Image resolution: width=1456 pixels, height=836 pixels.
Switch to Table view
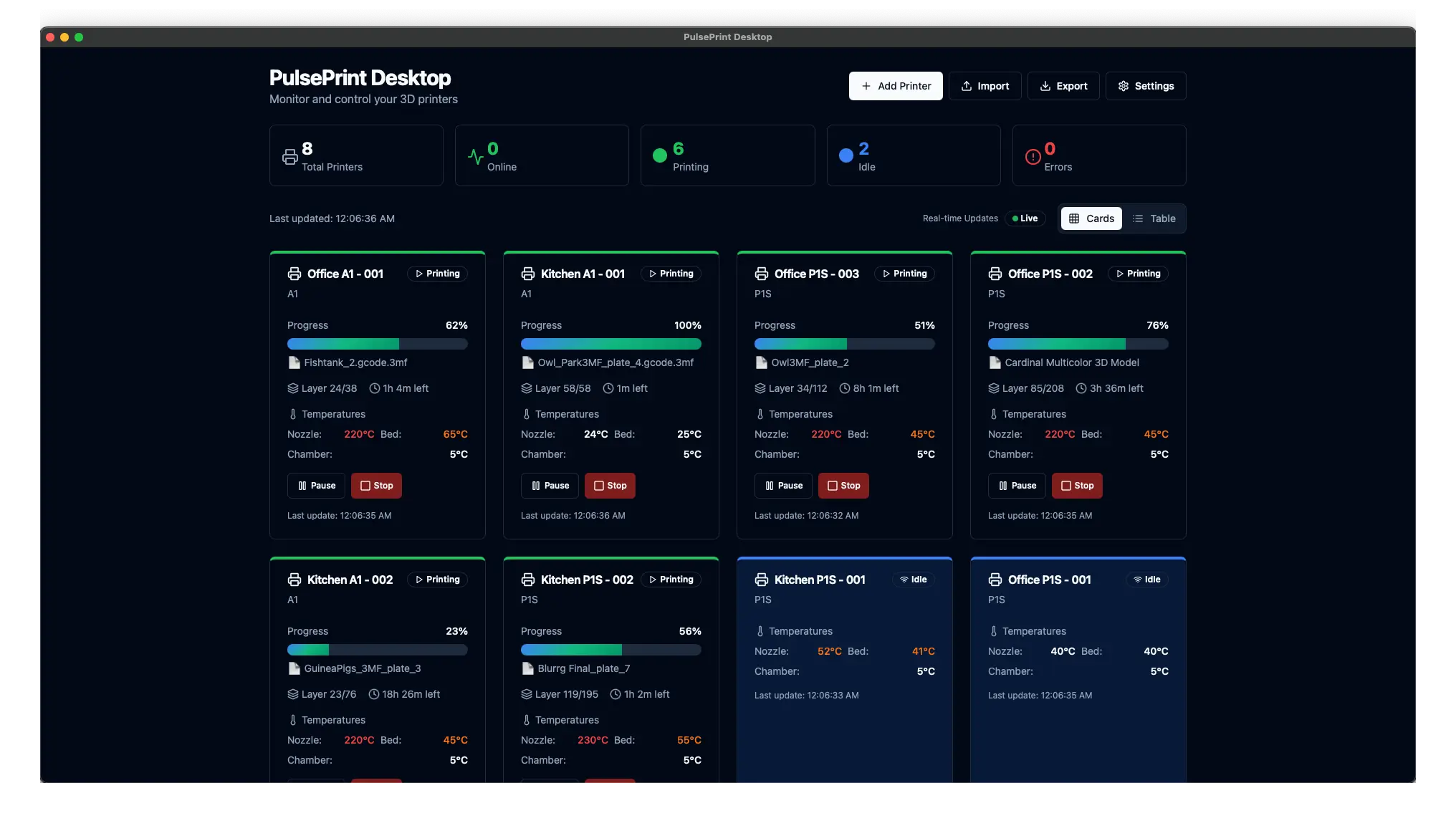tap(1154, 218)
